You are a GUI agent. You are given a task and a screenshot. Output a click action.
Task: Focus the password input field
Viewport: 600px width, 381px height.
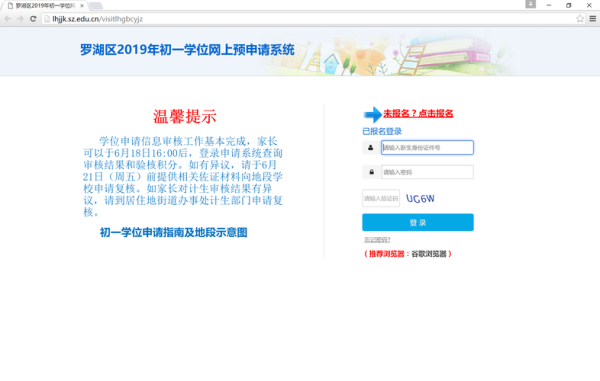point(427,172)
